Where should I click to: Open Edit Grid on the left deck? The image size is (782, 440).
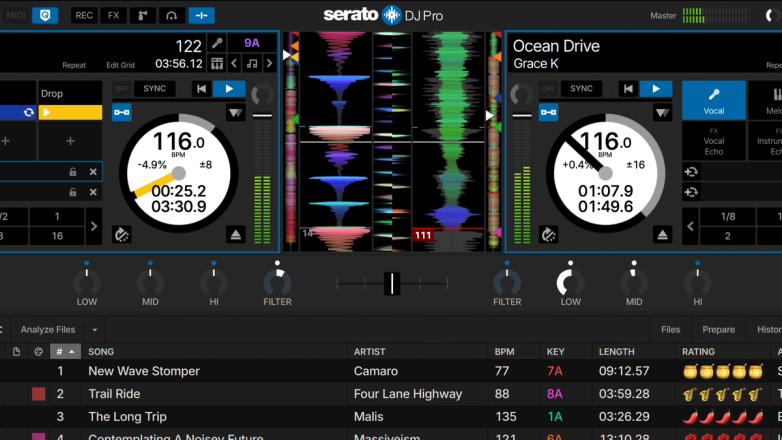[x=120, y=65]
